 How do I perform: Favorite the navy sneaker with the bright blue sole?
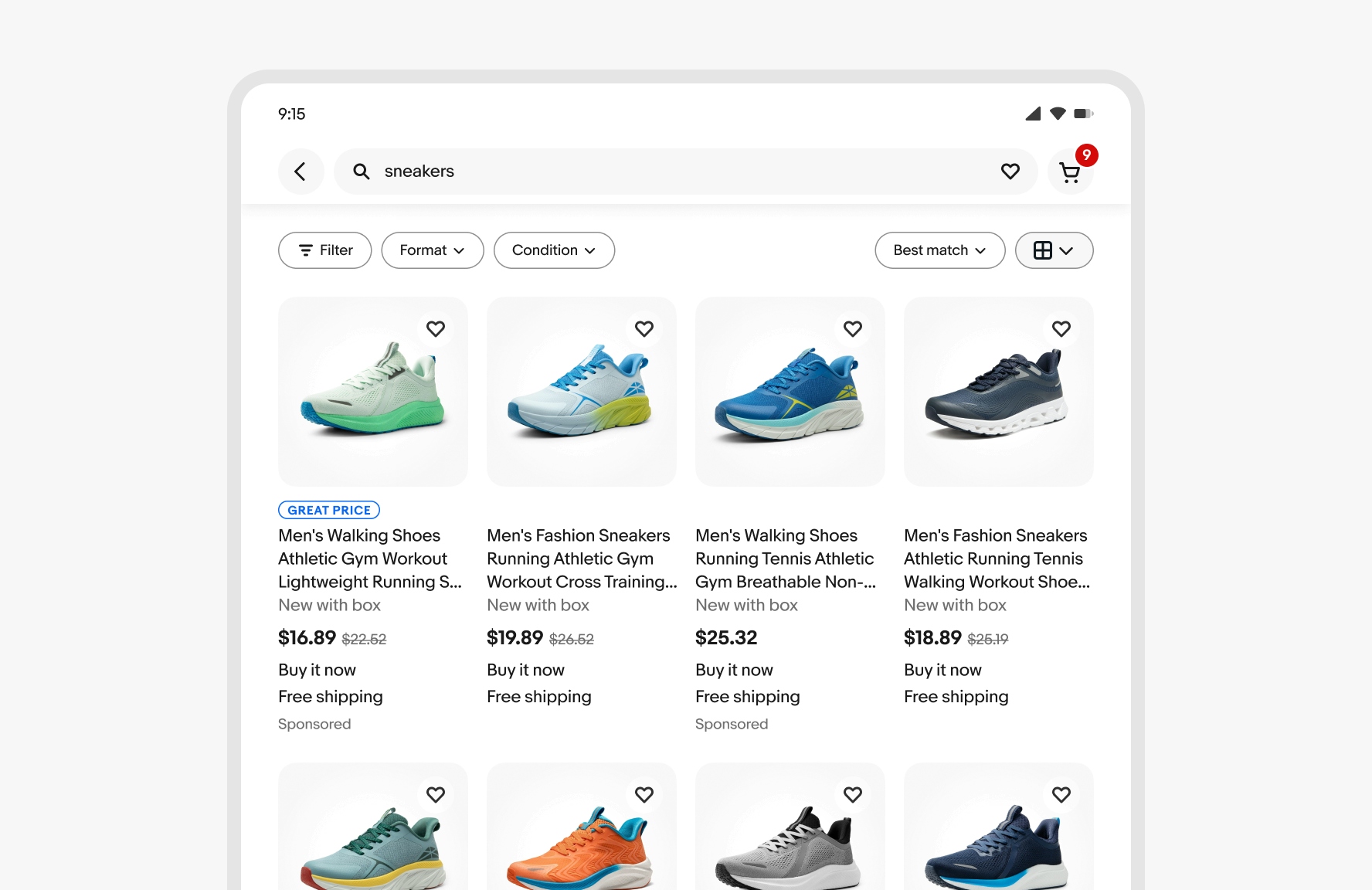tap(1061, 795)
